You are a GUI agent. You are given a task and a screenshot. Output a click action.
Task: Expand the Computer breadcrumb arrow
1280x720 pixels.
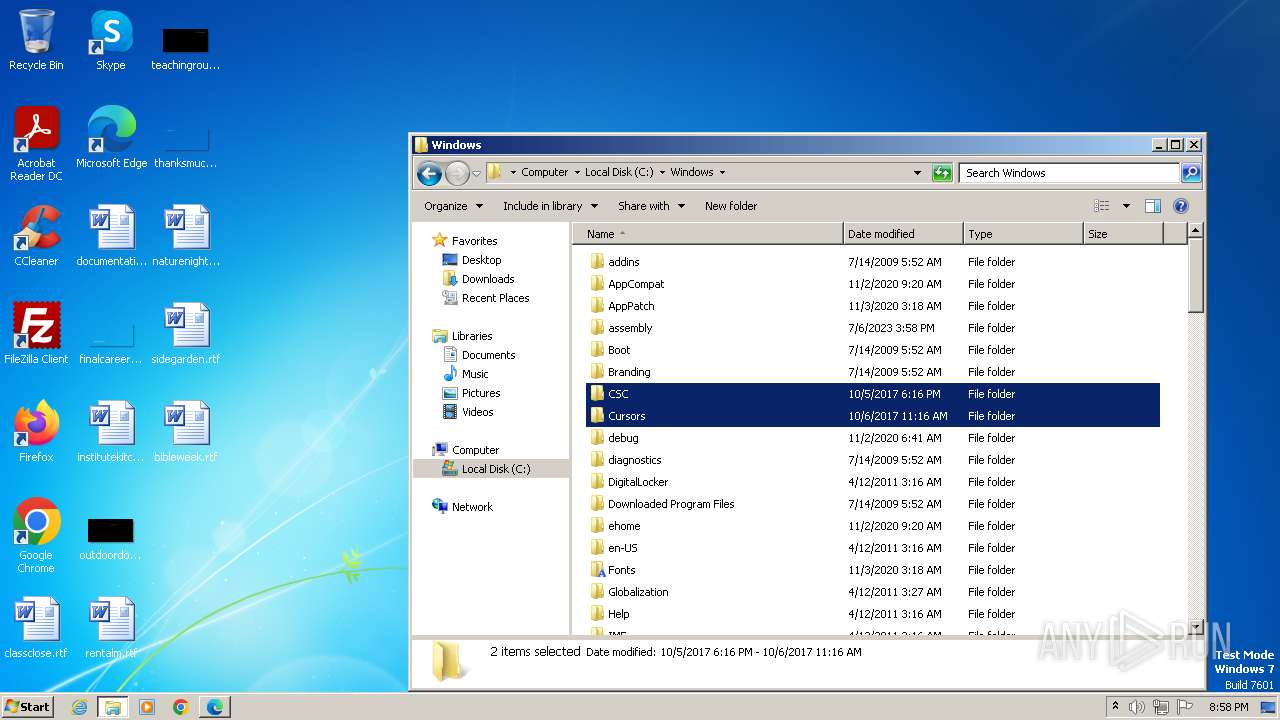click(x=576, y=172)
